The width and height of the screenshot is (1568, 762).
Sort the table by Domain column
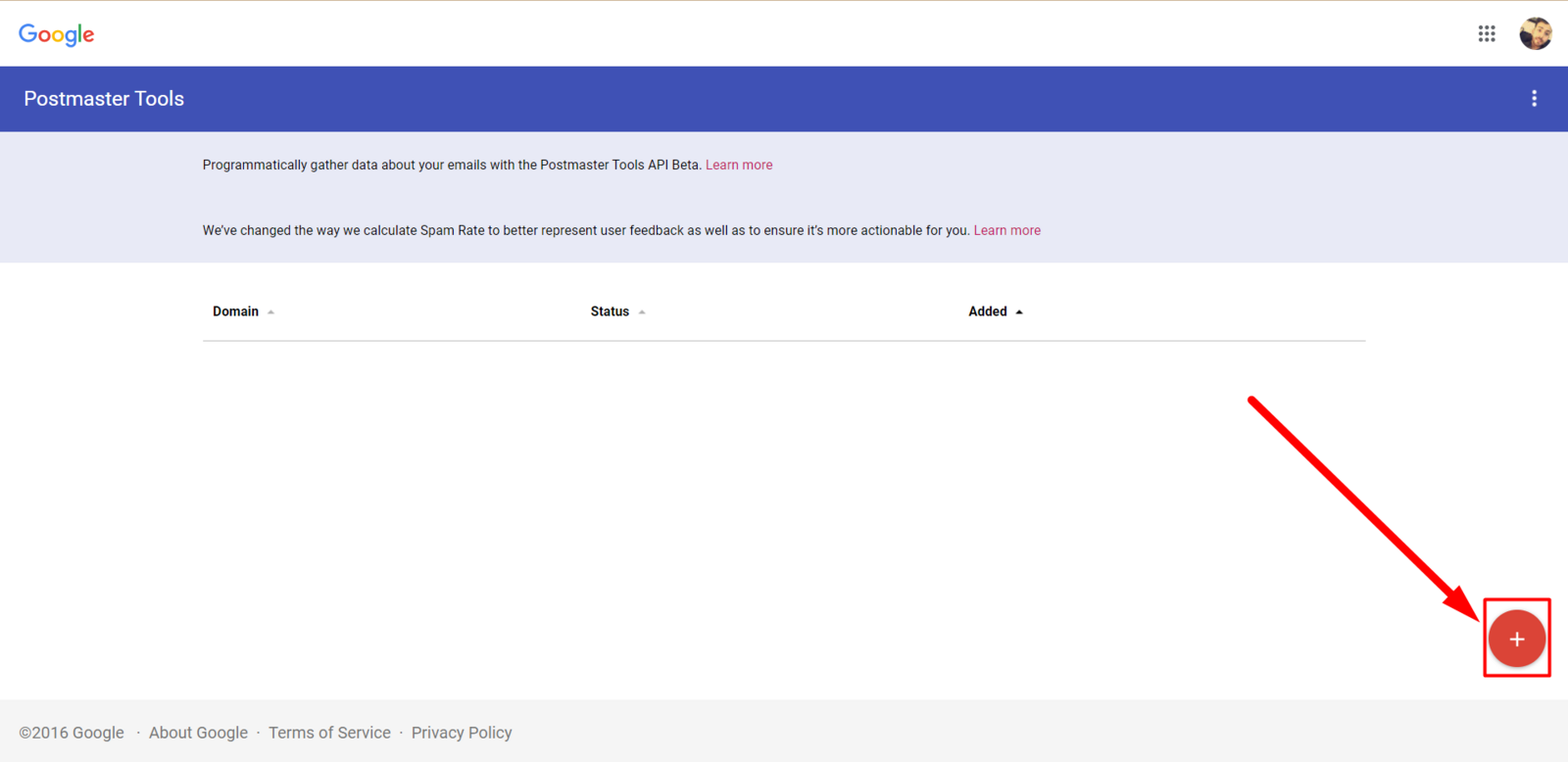[x=243, y=311]
